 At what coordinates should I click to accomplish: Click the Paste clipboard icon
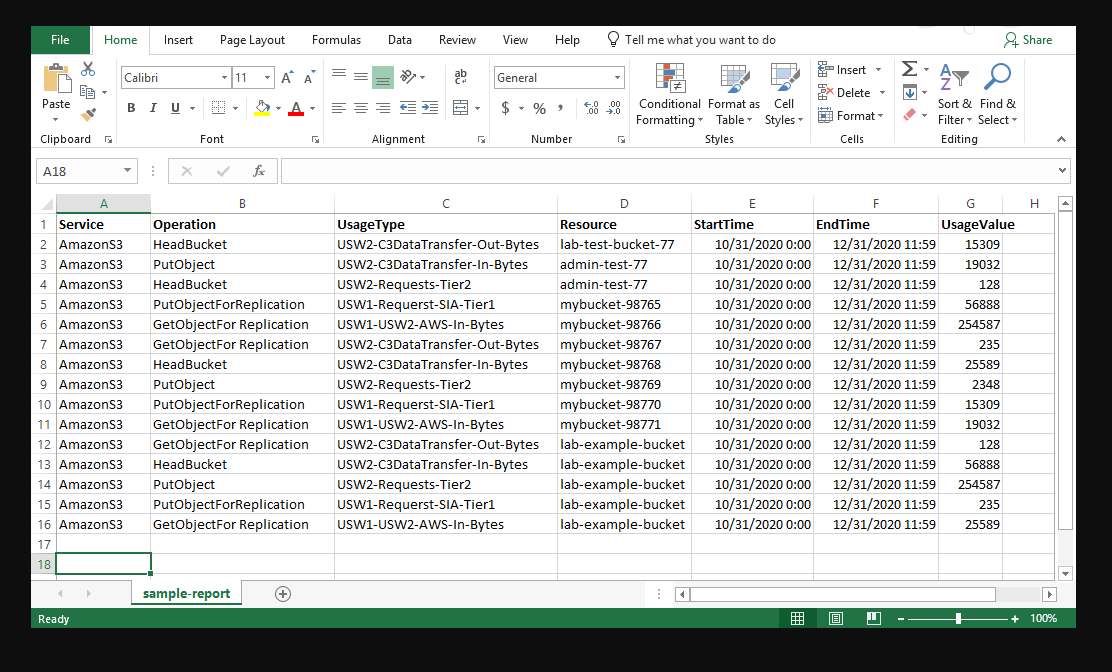(56, 79)
